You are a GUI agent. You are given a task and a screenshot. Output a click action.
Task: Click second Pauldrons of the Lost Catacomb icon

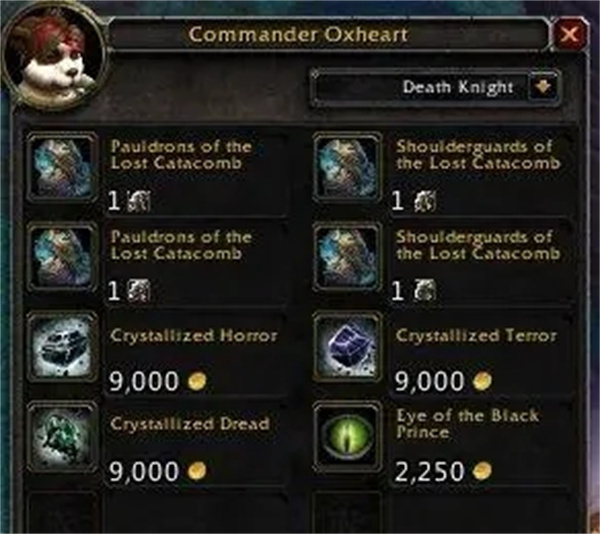(62, 257)
